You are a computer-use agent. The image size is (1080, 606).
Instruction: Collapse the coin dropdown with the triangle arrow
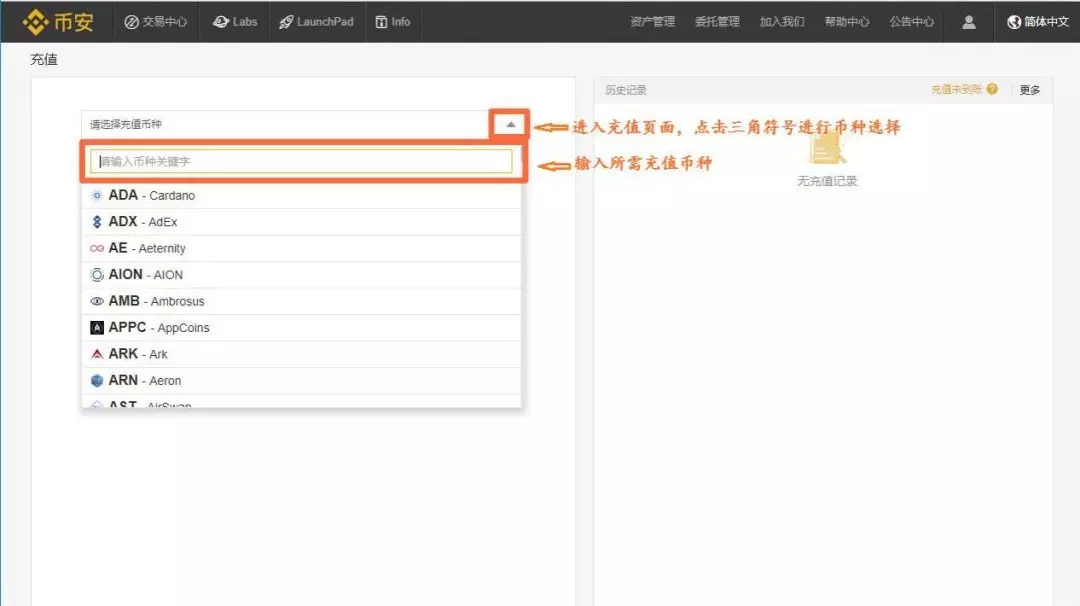(510, 125)
